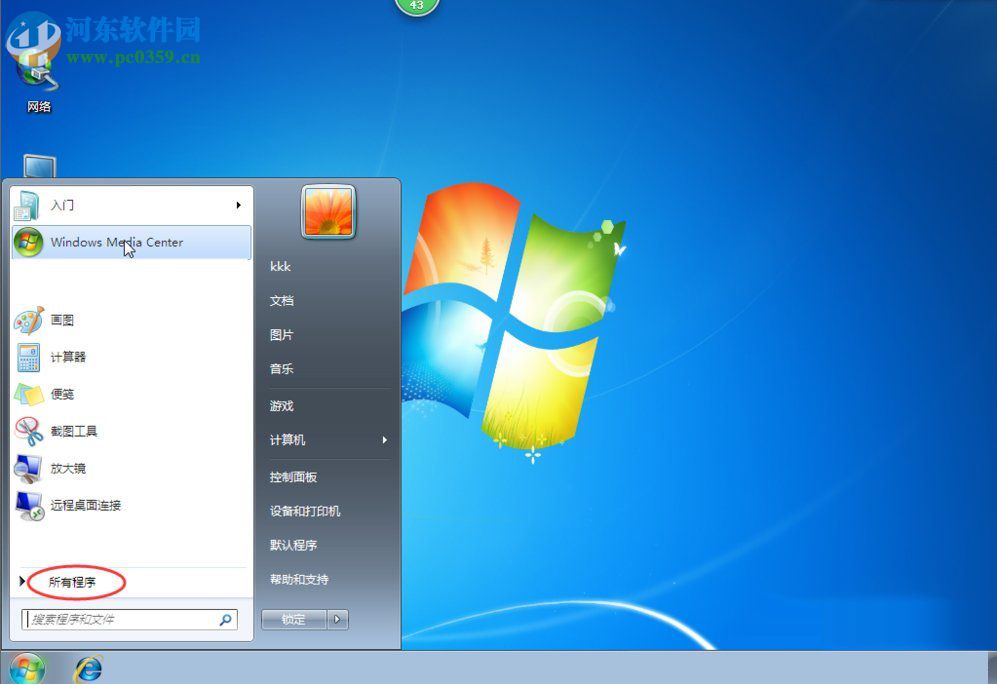Expand the shutdown options arrow beside Lock

337,619
